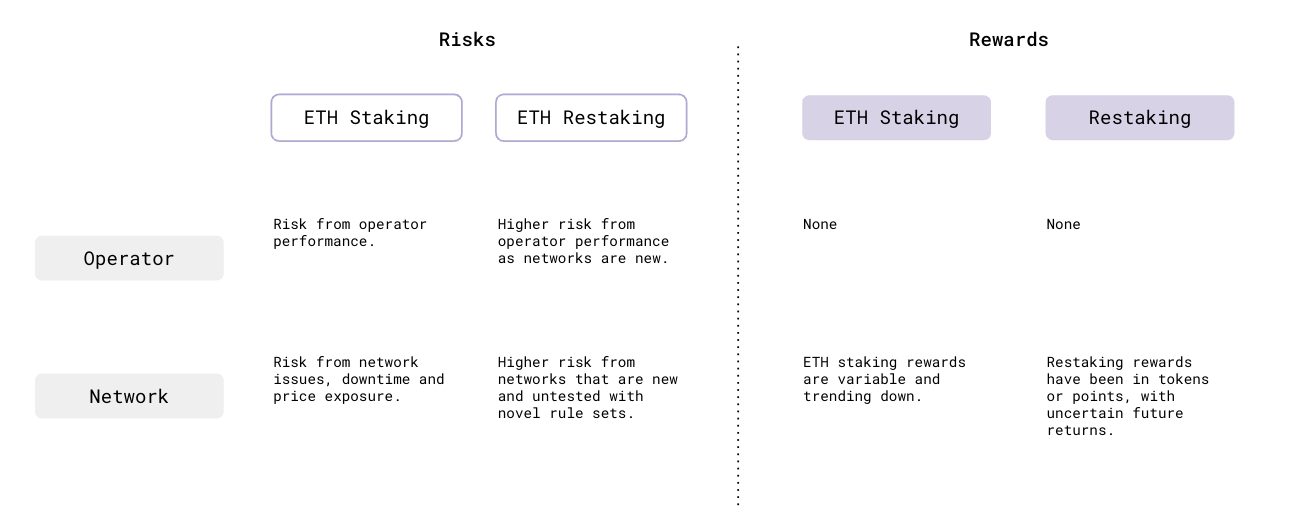1314x508 pixels.
Task: Select the outlined ETH Restaking box
Action: pos(591,118)
